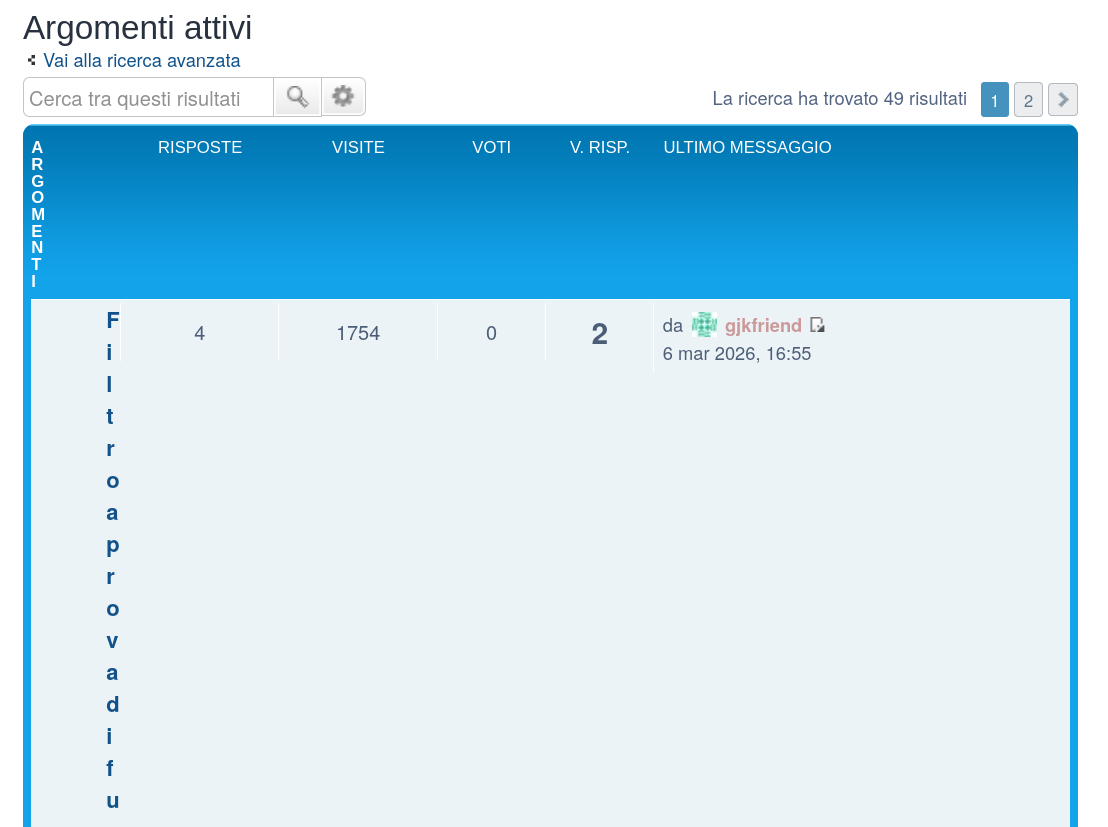Focus the 'Cerca tra questi risultati' search field
1108x827 pixels.
pyautogui.click(x=148, y=98)
